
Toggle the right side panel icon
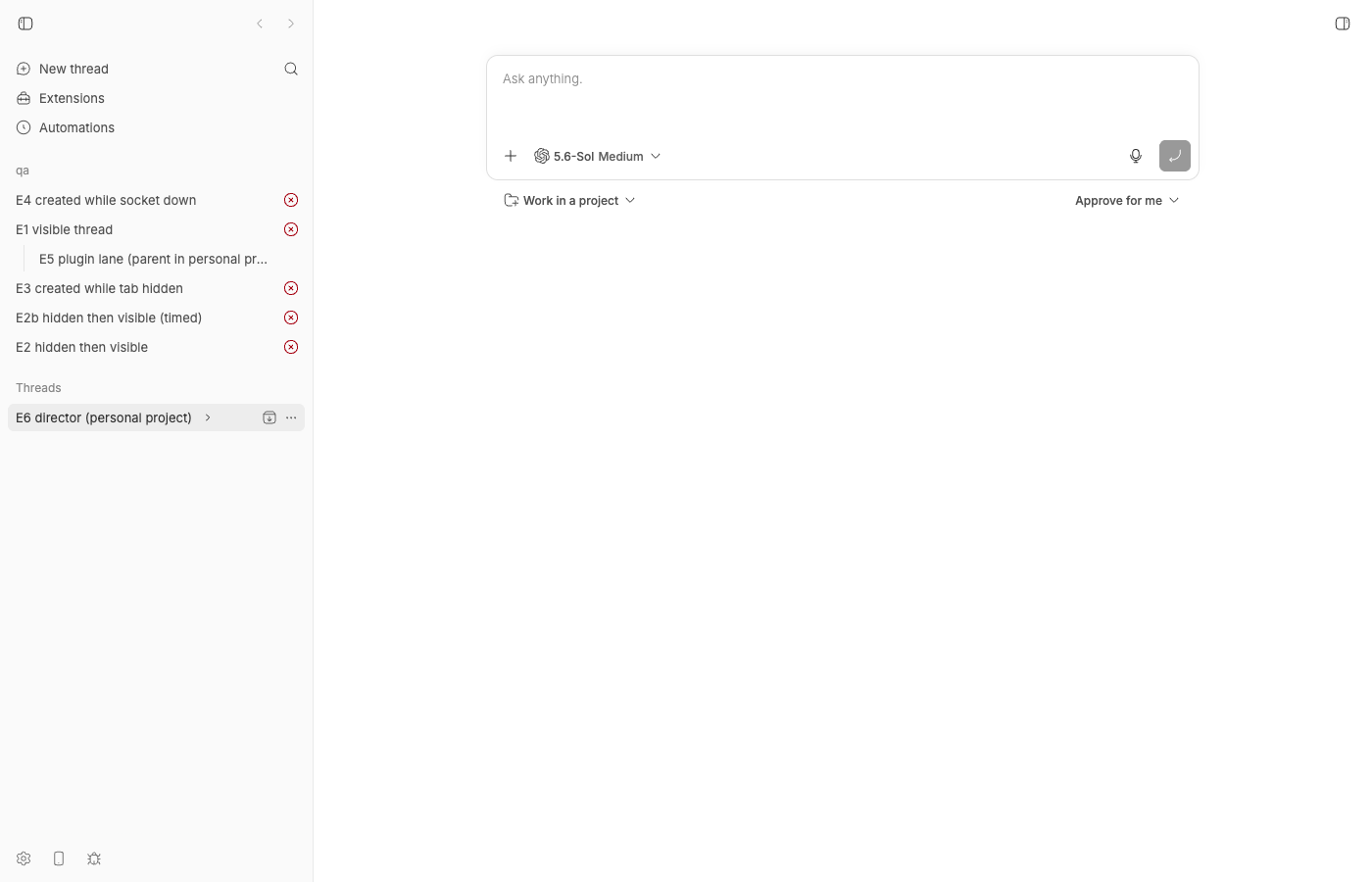click(x=1343, y=24)
